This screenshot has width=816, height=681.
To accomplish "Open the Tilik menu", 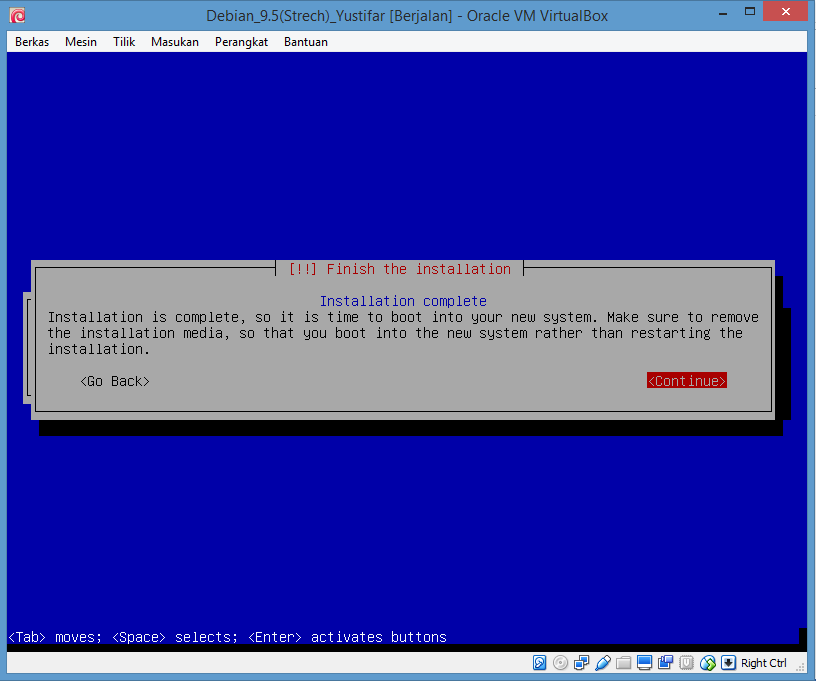I will tap(124, 42).
